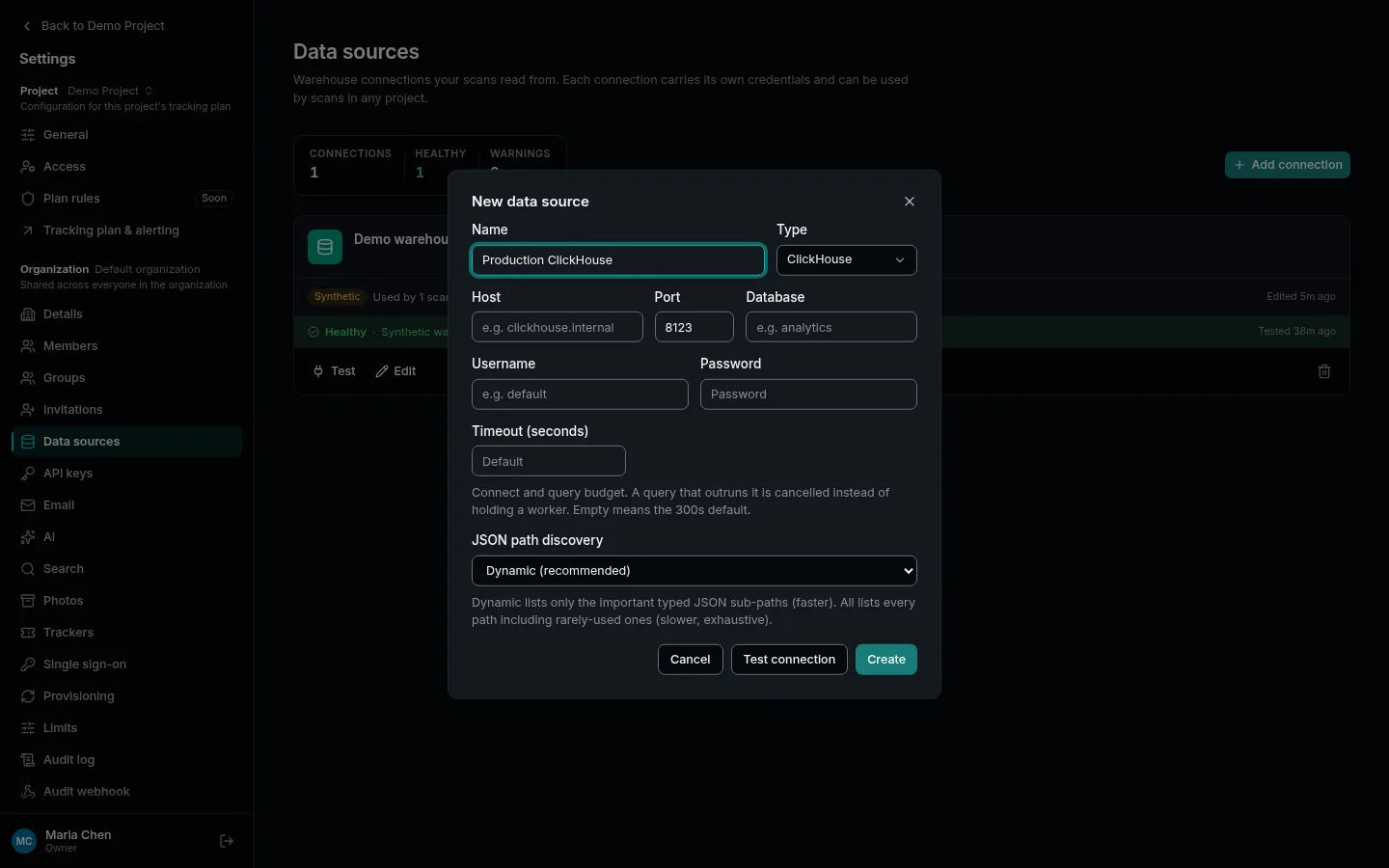
Task: Click Add connection button
Action: (x=1287, y=165)
